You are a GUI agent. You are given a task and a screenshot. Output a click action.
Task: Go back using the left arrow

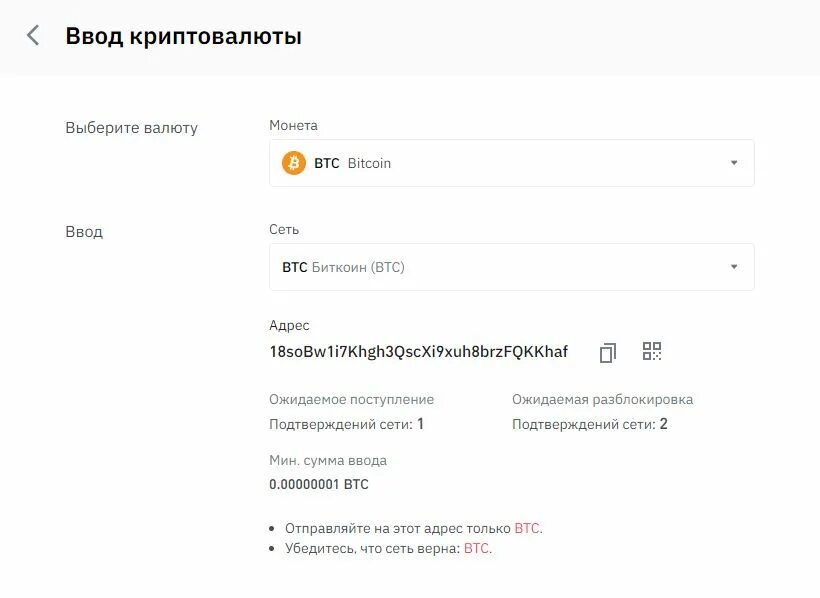(33, 36)
